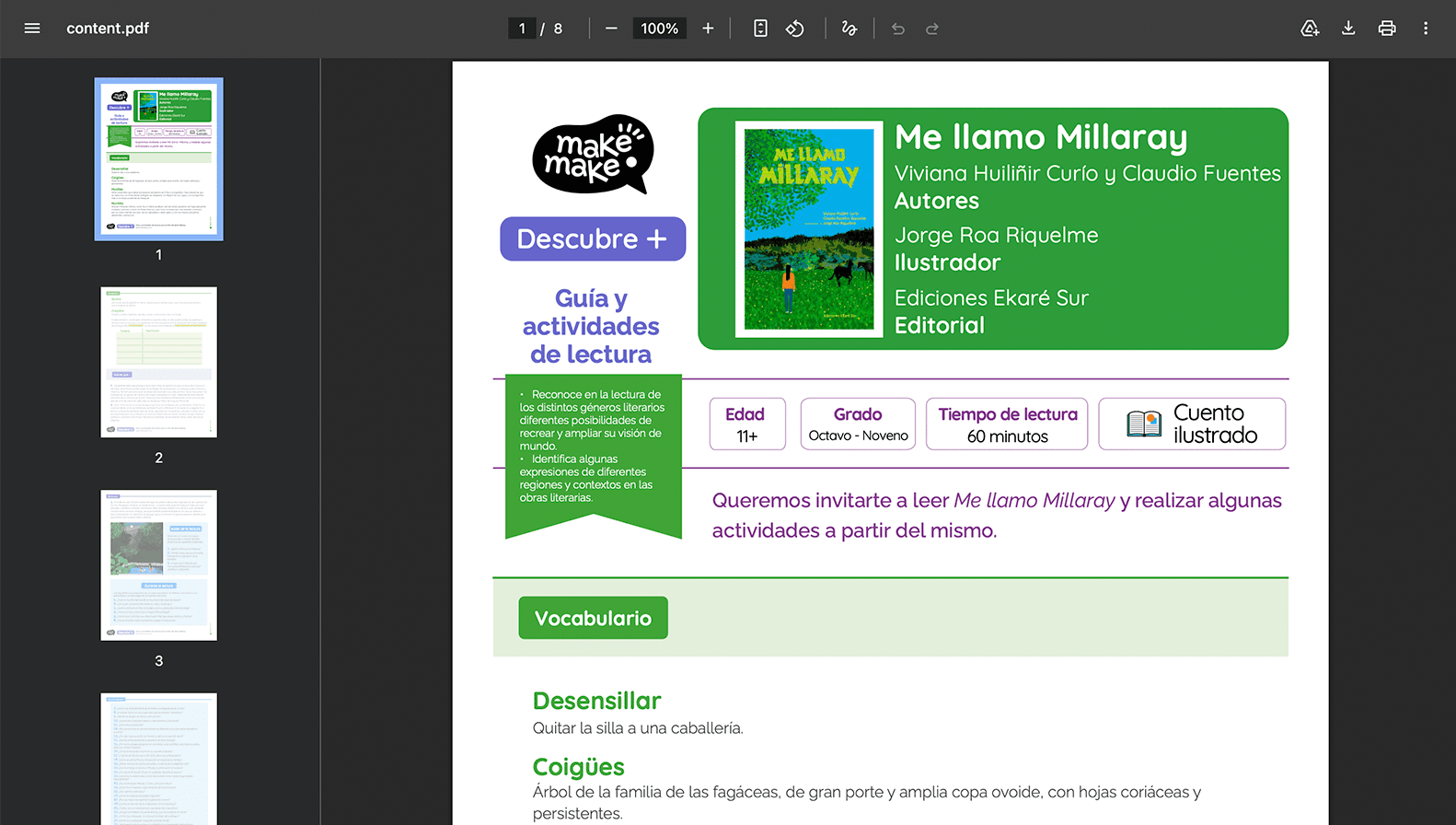1456x825 pixels.
Task: Rotate the document counterclockwise
Action: [795, 29]
